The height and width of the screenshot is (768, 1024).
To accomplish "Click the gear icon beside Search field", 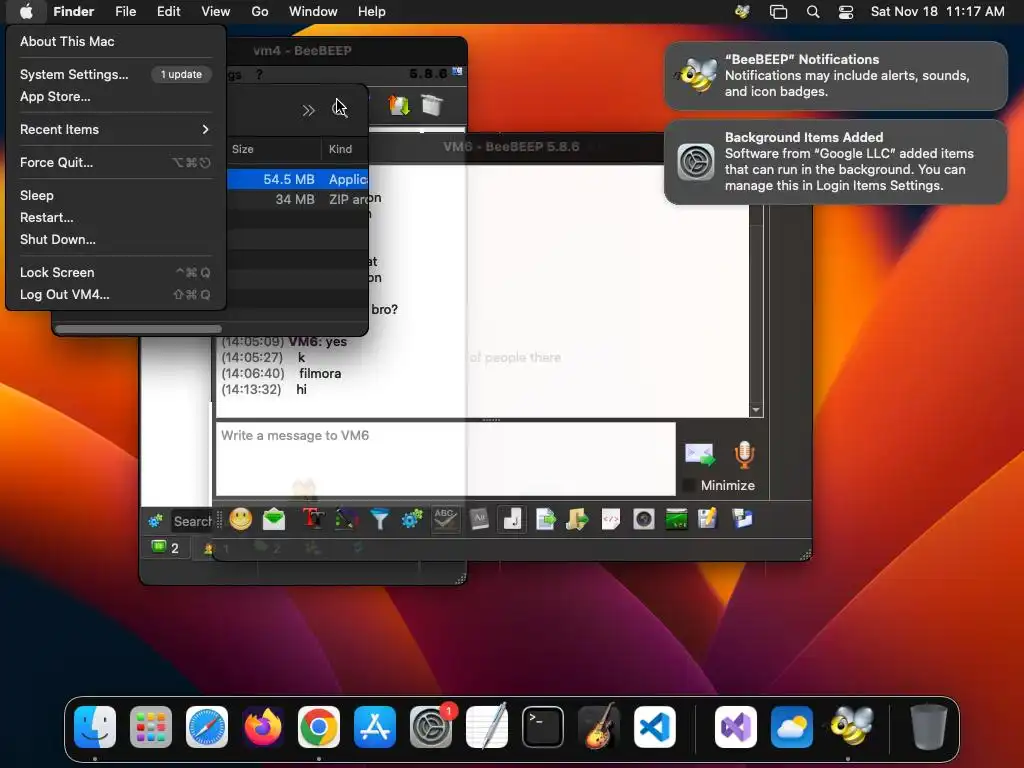I will (155, 520).
